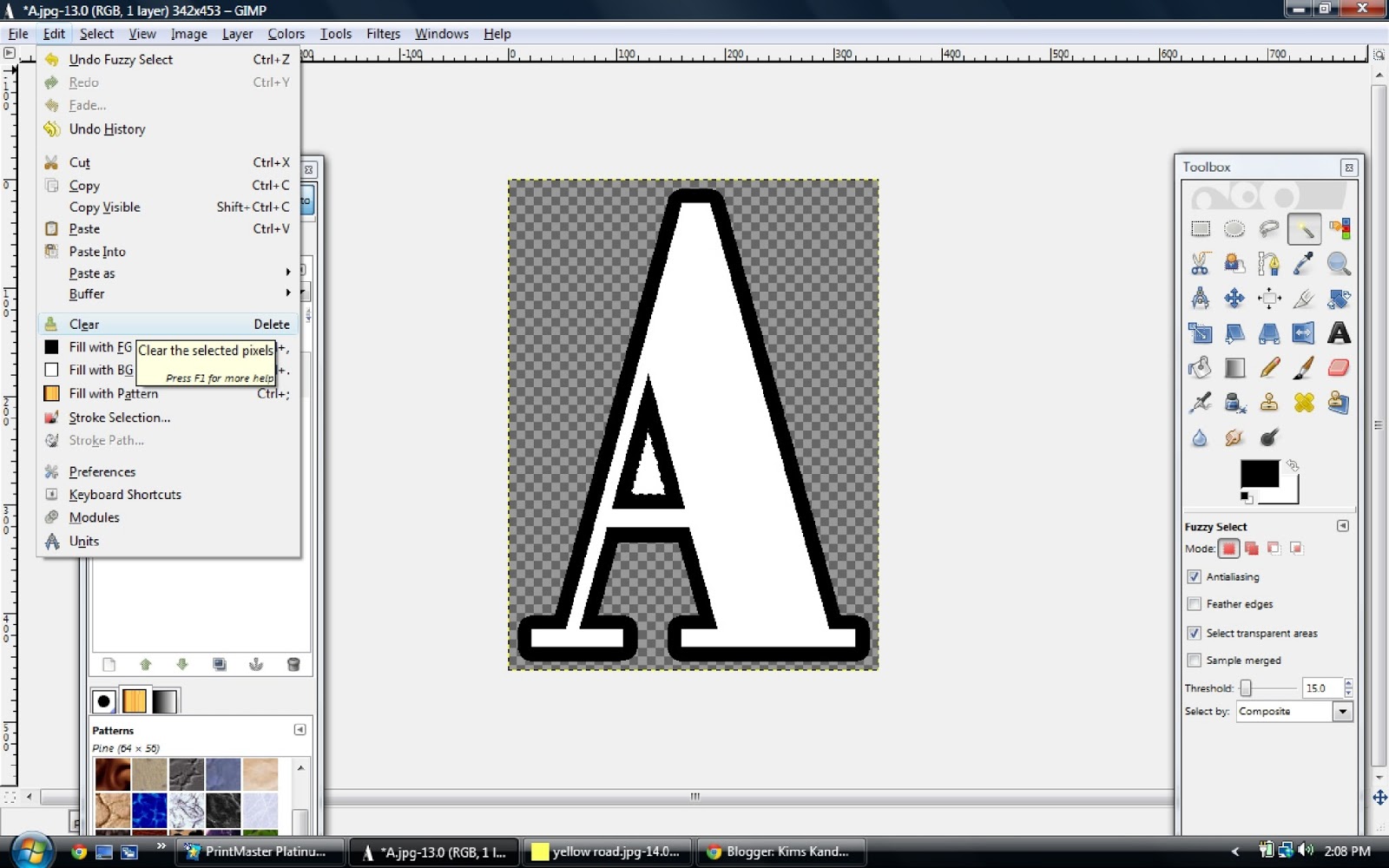
Task: Expand the quick launch overflow chevron
Action: coord(161,846)
